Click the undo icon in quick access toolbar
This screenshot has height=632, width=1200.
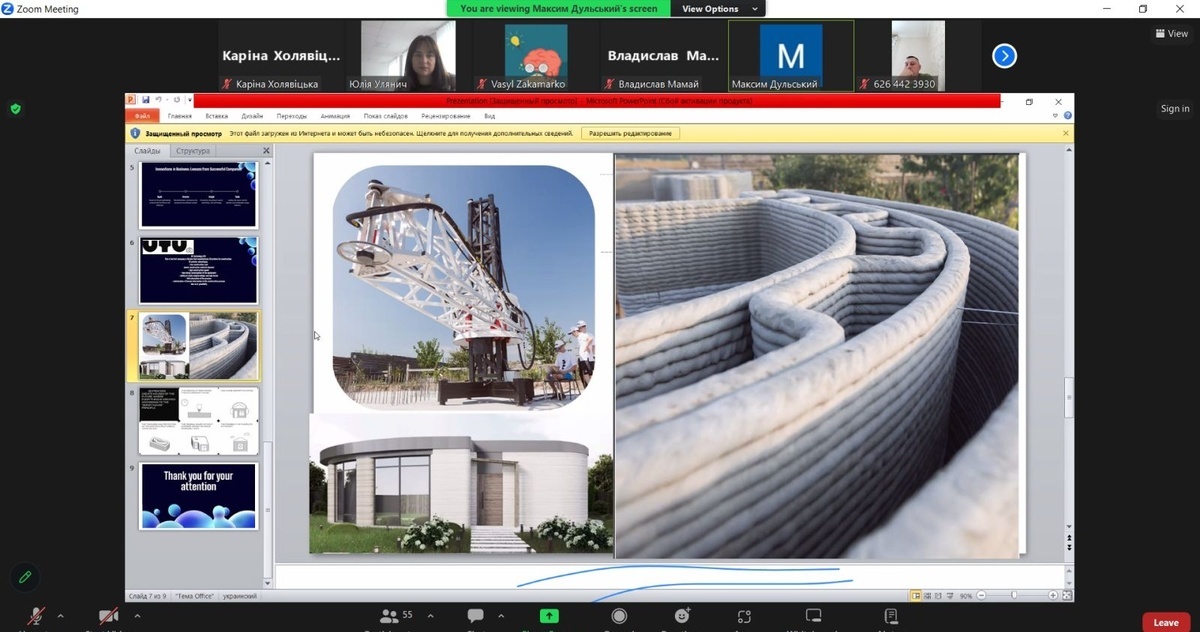pyautogui.click(x=158, y=100)
